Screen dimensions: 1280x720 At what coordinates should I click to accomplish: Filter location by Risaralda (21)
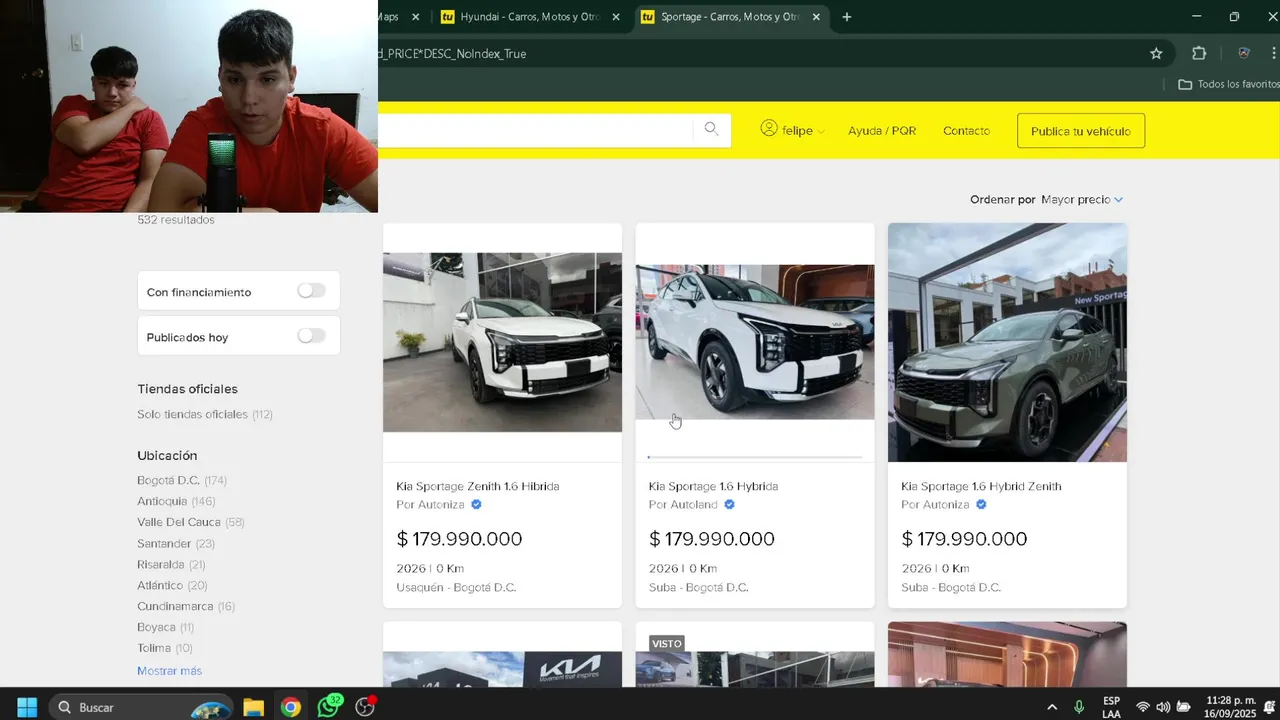(171, 564)
